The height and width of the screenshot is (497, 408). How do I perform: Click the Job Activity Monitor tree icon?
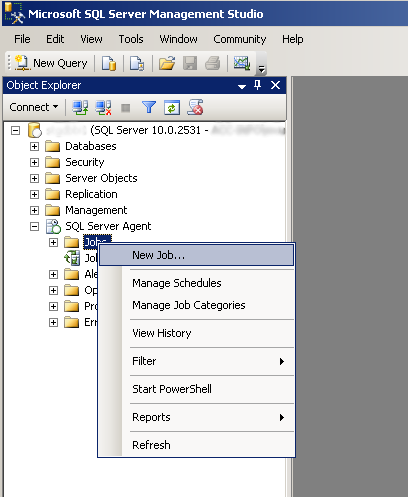(x=72, y=258)
